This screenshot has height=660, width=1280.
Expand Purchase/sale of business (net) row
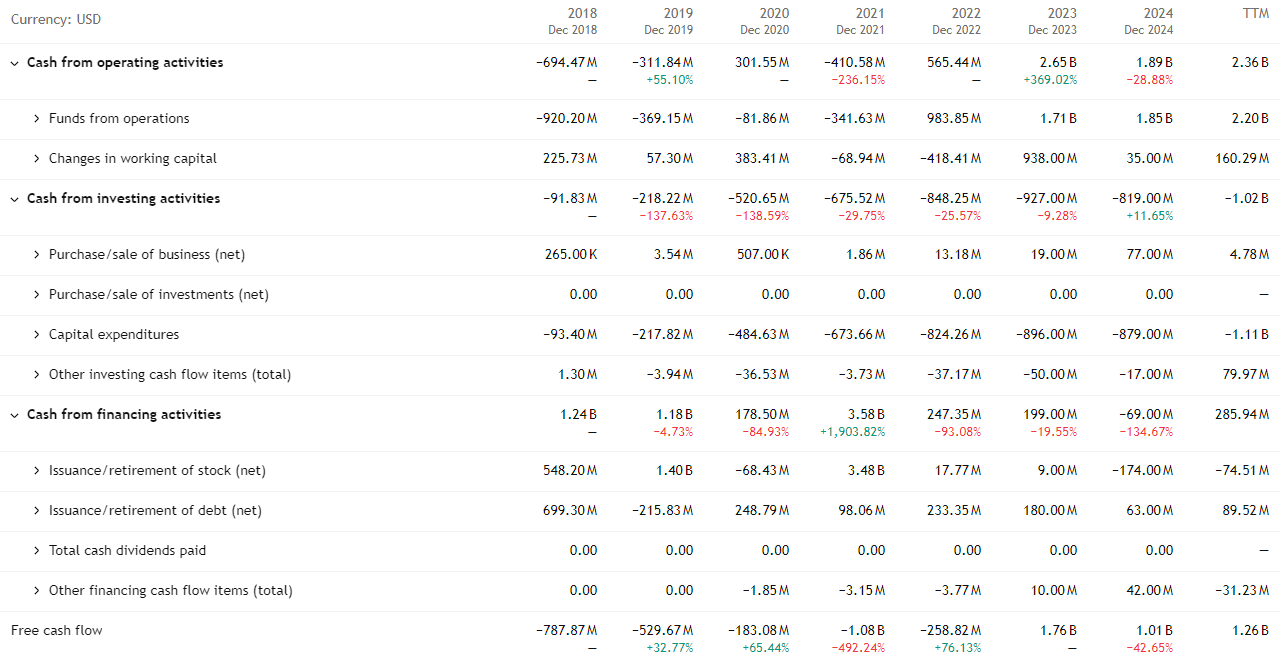coord(37,255)
